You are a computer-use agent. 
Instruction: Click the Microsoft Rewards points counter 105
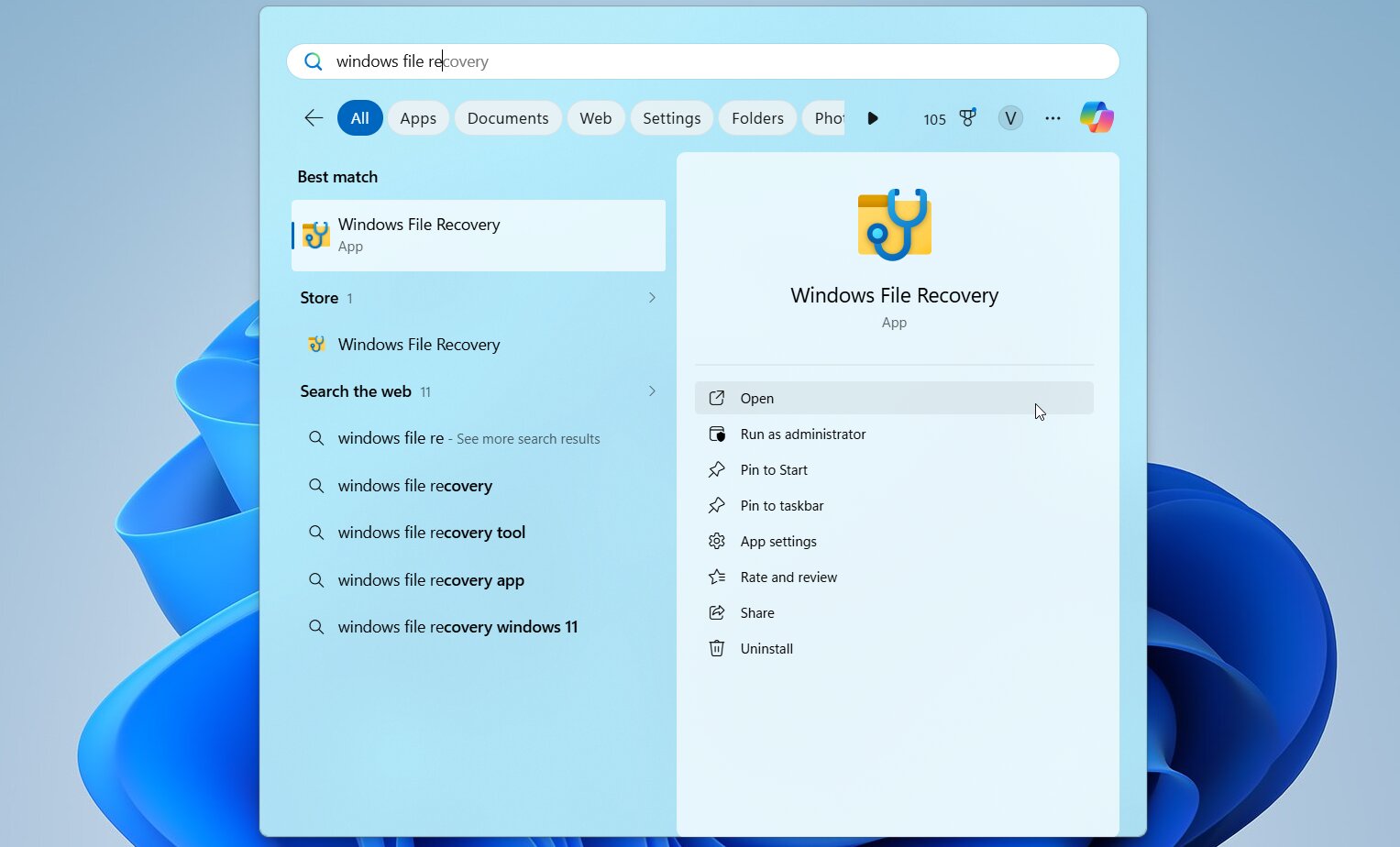[x=934, y=118]
